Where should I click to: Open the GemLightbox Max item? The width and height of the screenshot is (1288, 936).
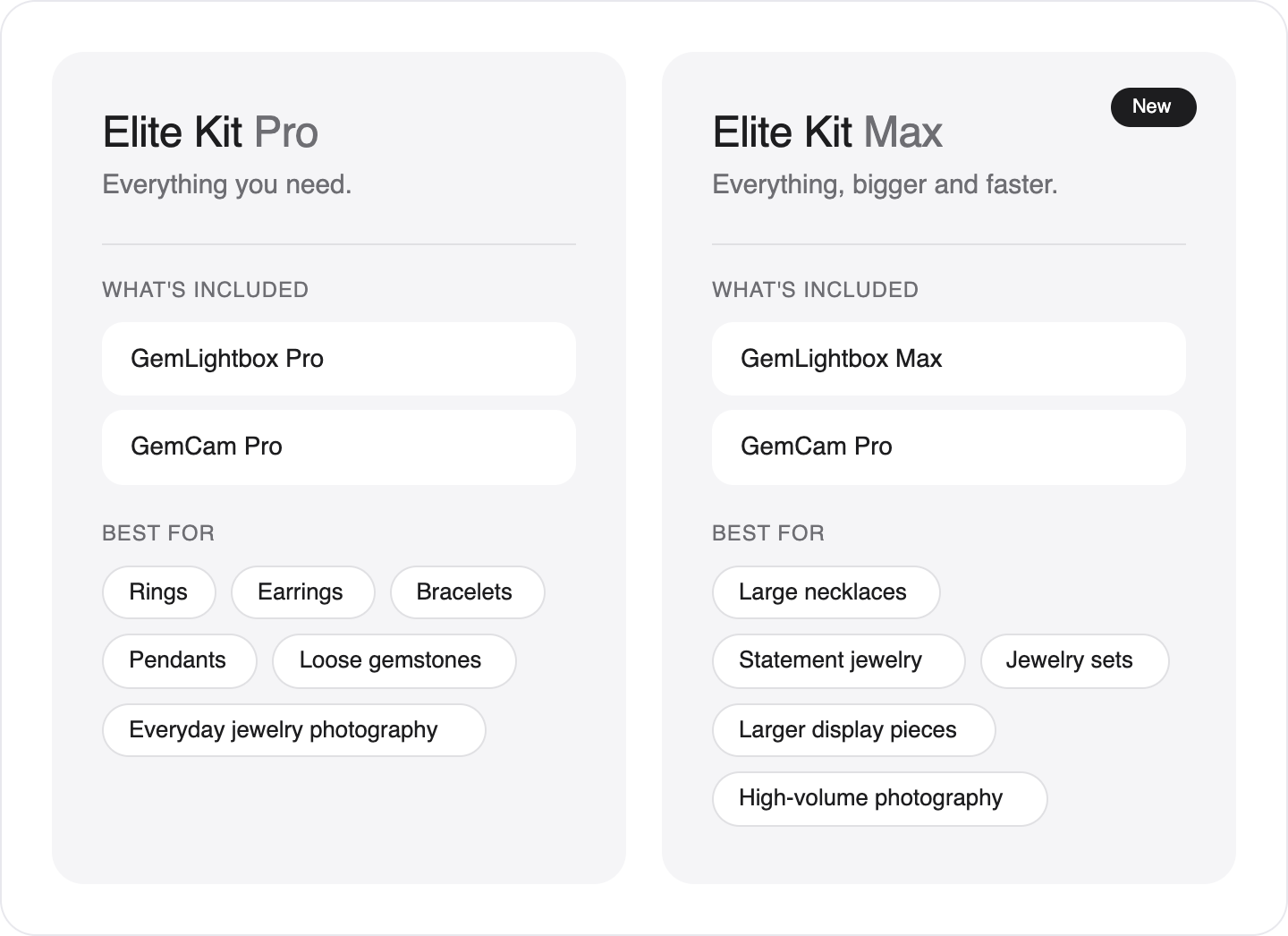coord(949,359)
